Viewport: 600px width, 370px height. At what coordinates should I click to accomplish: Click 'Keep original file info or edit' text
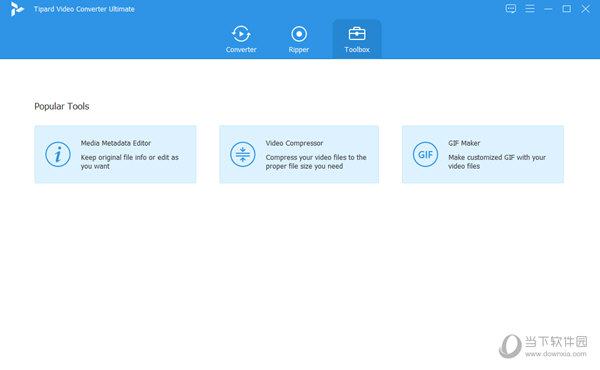point(129,161)
